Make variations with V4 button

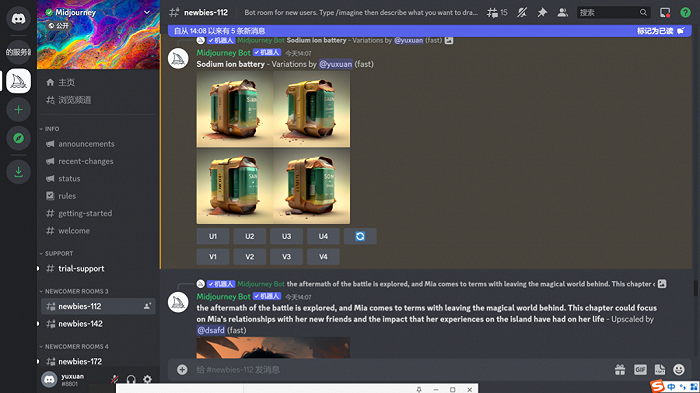coord(323,257)
